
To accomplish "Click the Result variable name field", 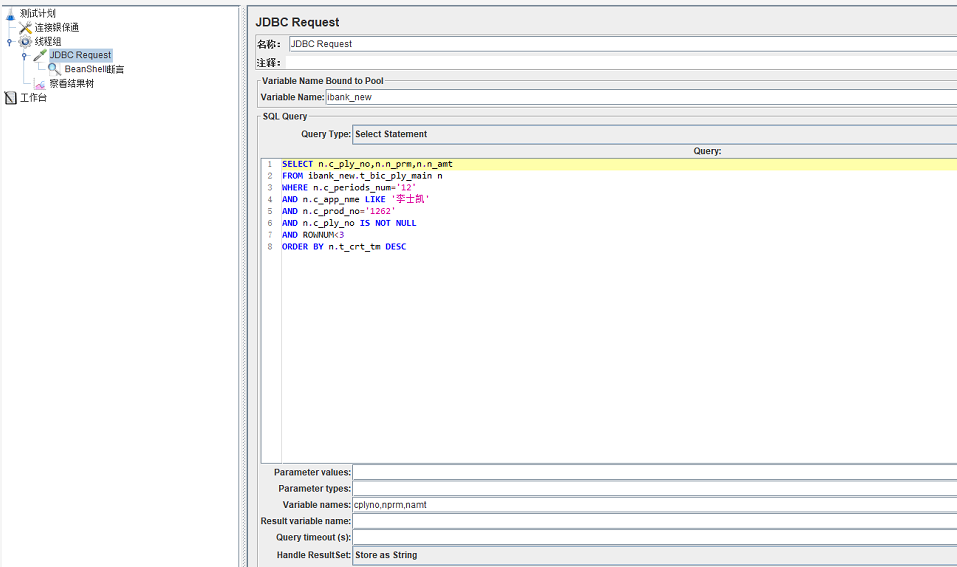I will tap(654, 521).
